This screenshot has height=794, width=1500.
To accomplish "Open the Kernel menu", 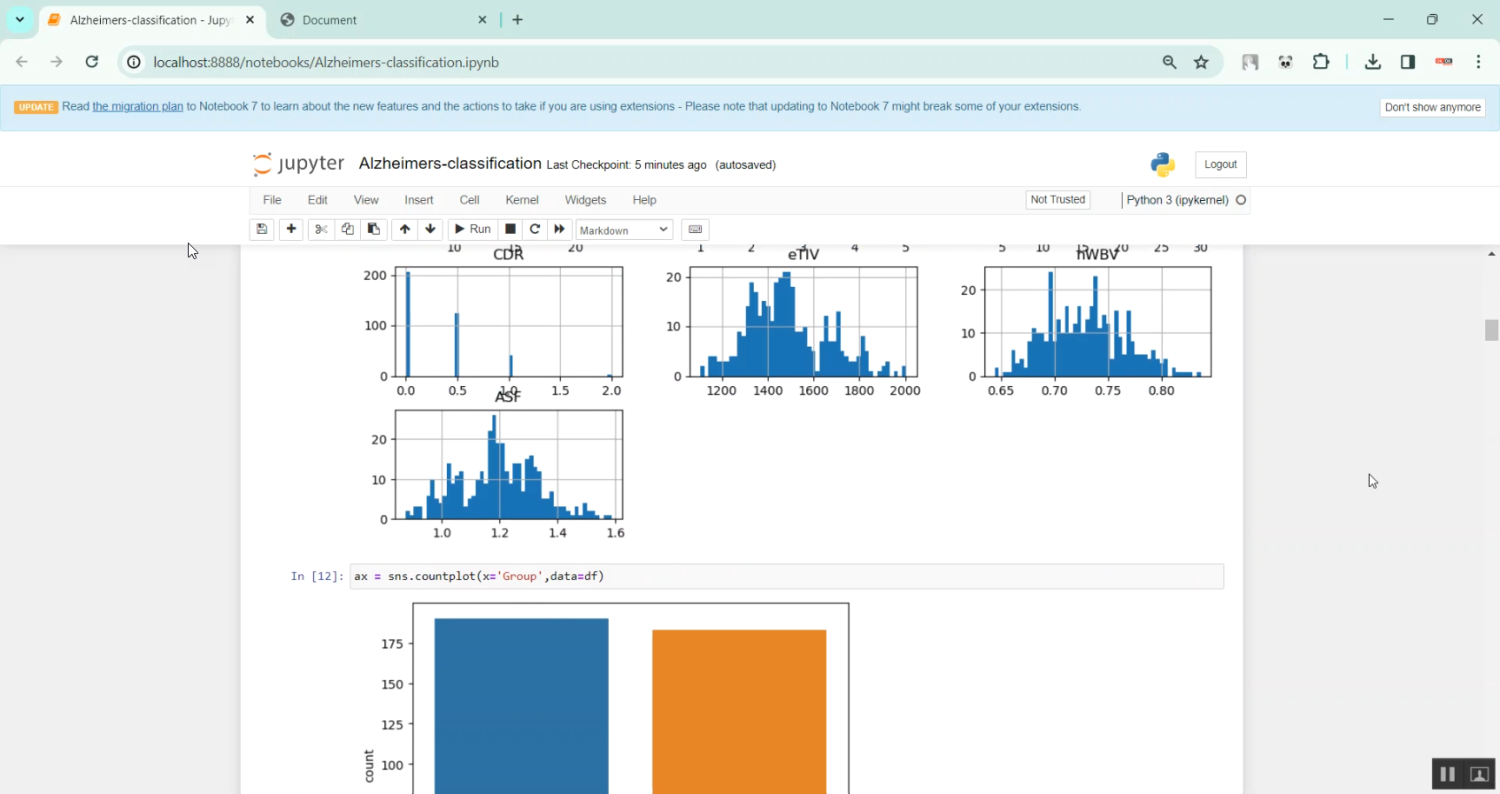I will tap(521, 199).
